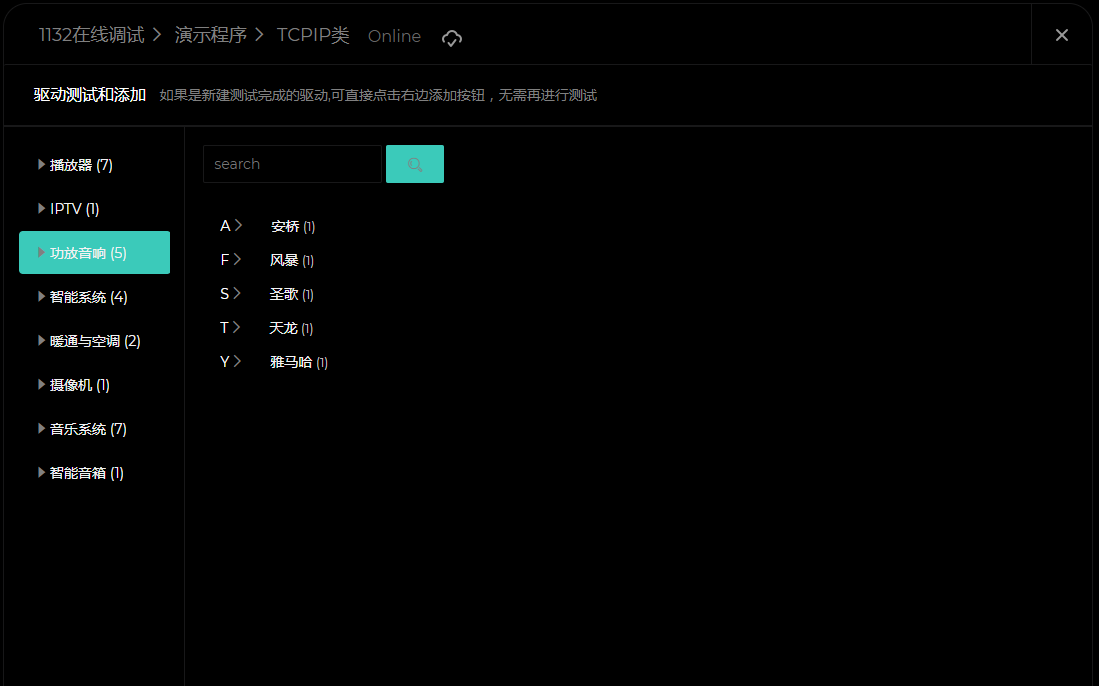The height and width of the screenshot is (686, 1099).
Task: Select the 功放音响 (5) category
Action: click(x=95, y=252)
